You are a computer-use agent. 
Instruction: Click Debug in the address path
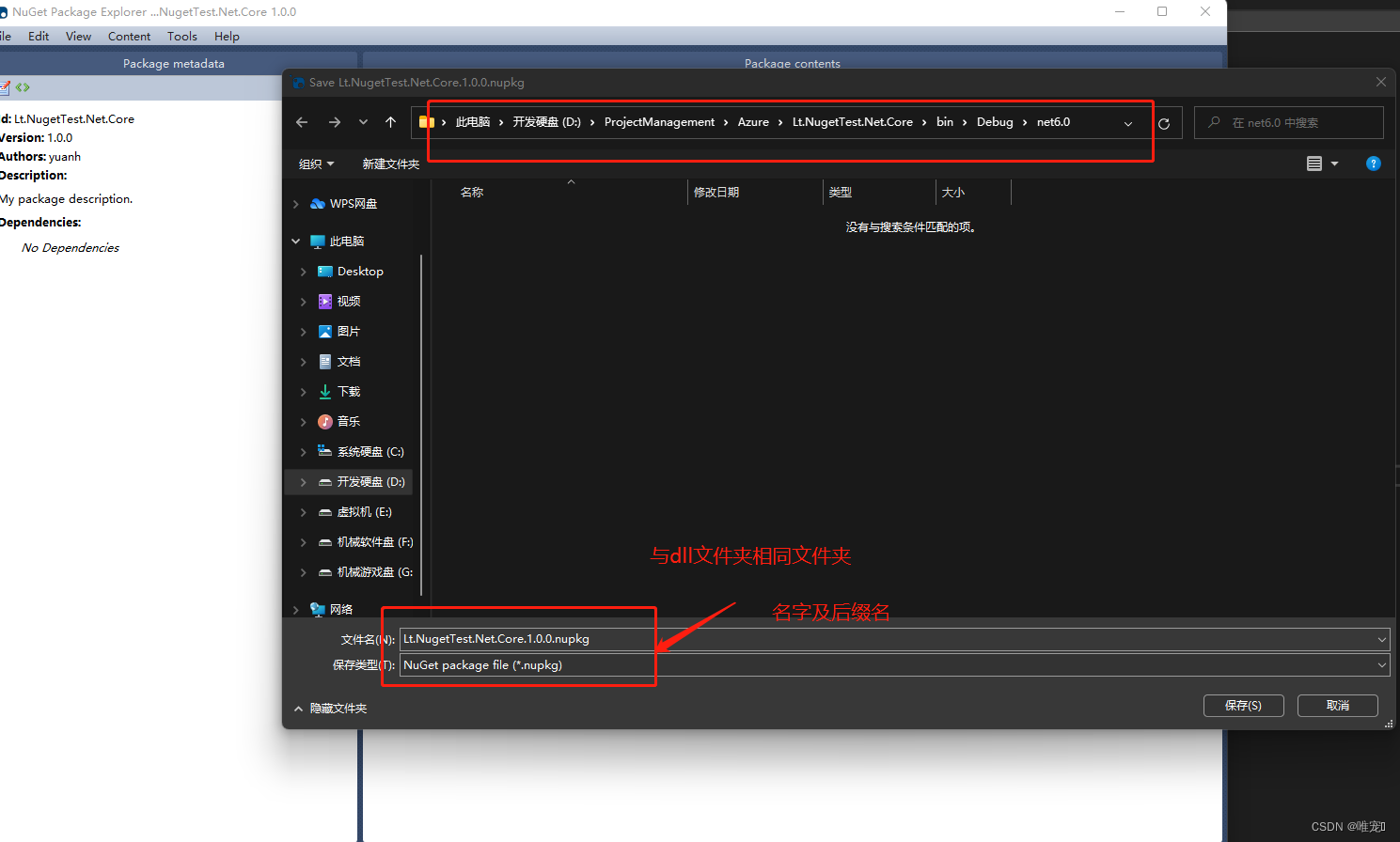pos(995,122)
